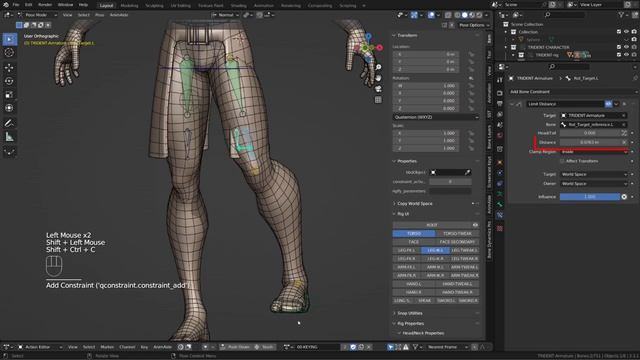Click TORSO TWEAK layer button

tap(458, 234)
